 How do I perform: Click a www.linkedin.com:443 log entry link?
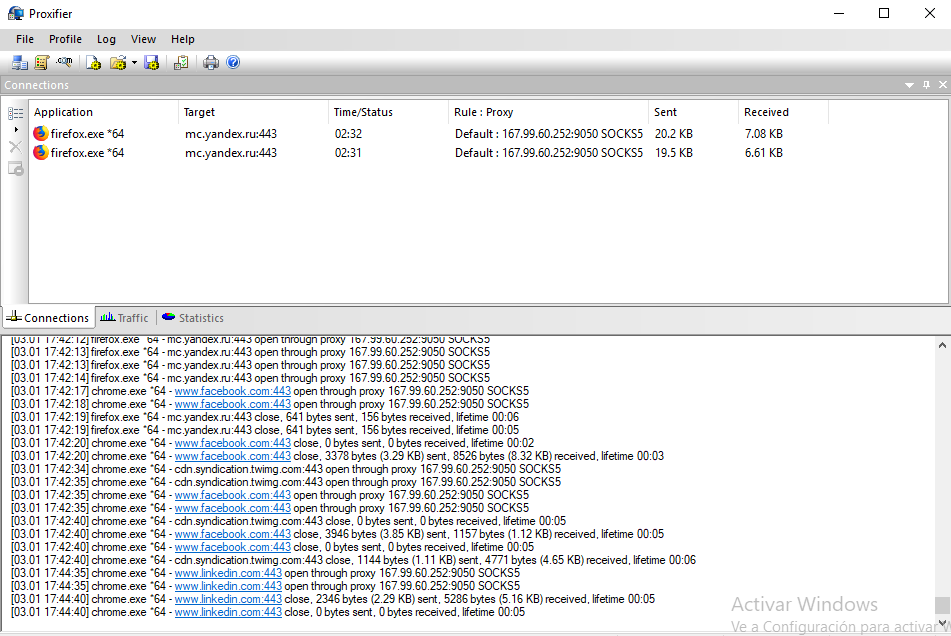pos(227,572)
